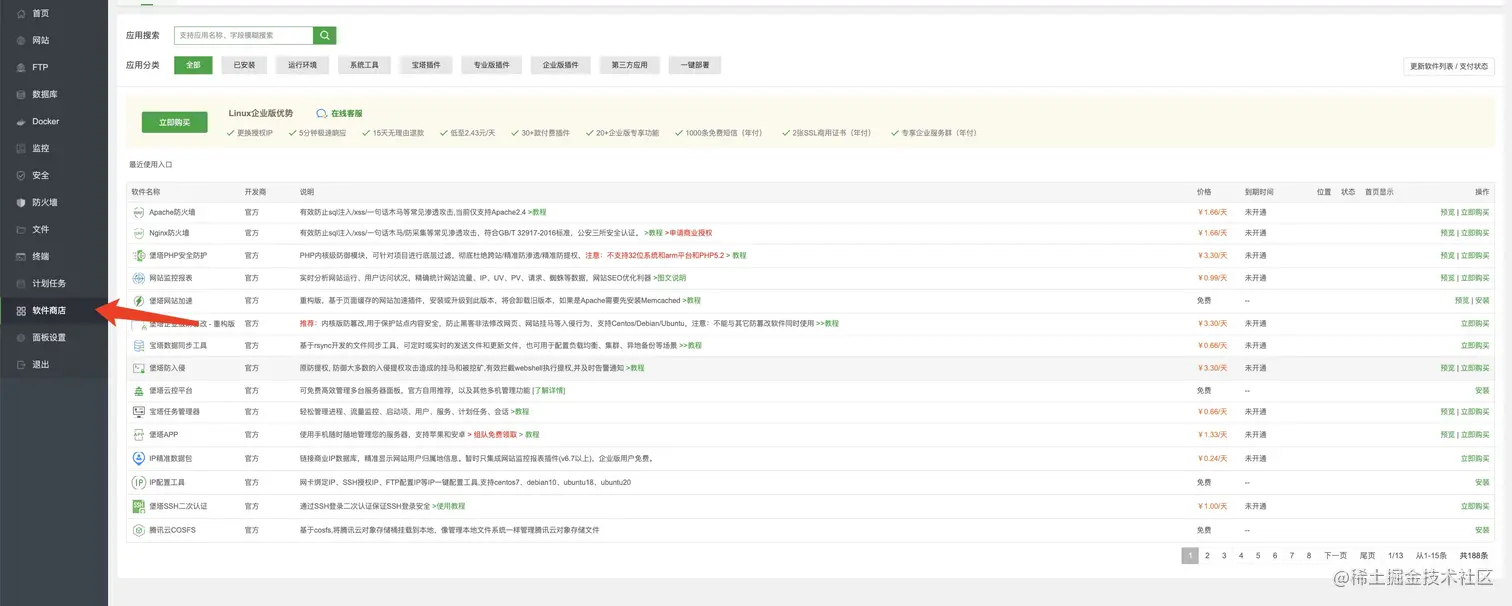1512x606 pixels.
Task: Click the 堡塔PHP安全防护 icon
Action: [139, 255]
